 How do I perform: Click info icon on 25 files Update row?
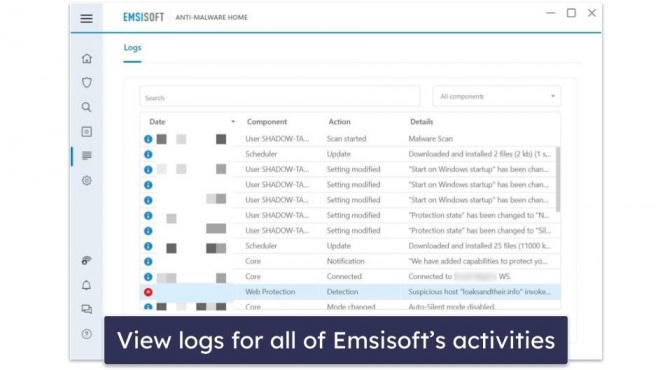[148, 246]
